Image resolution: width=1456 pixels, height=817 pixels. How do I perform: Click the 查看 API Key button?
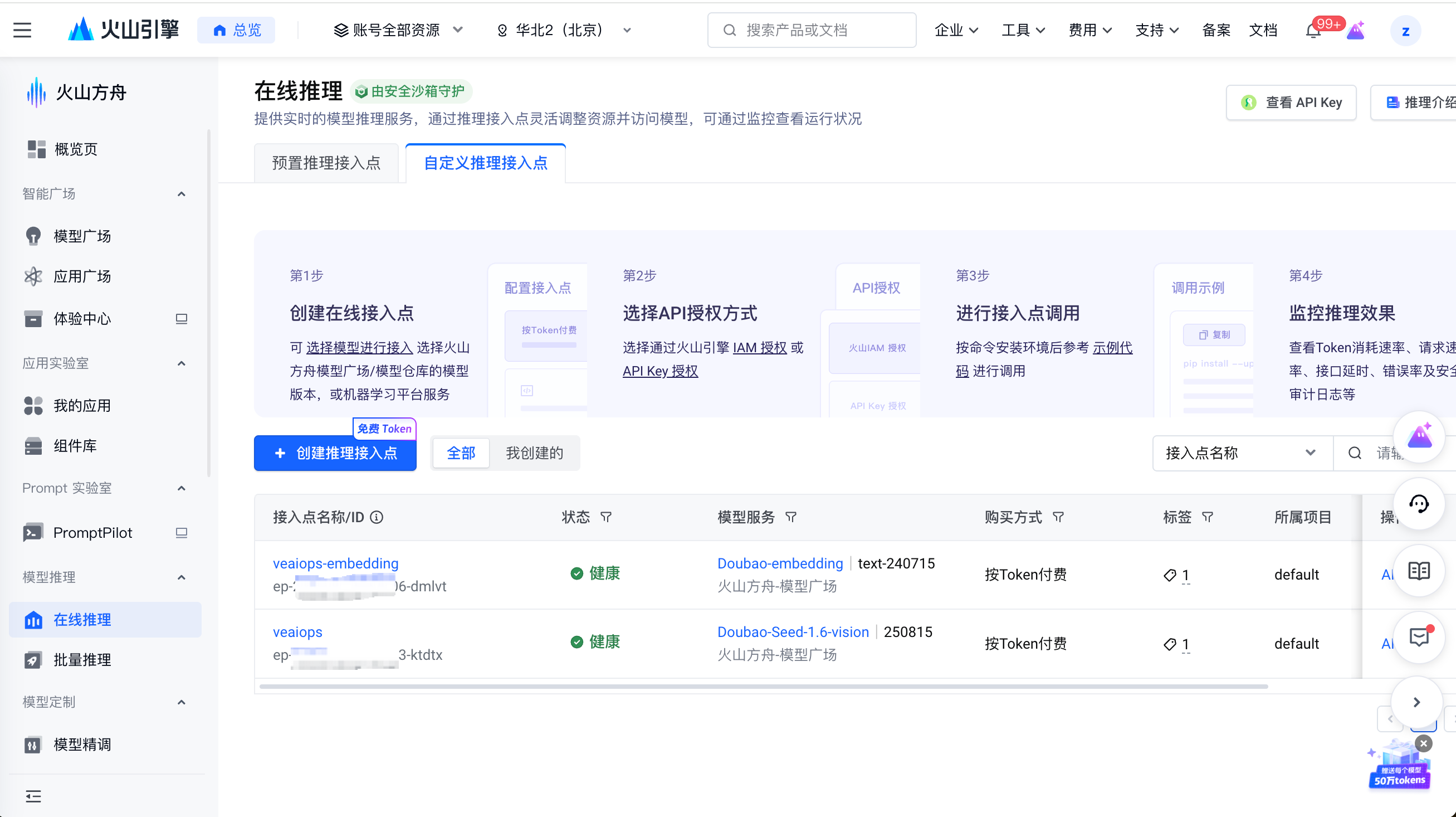(x=1292, y=103)
